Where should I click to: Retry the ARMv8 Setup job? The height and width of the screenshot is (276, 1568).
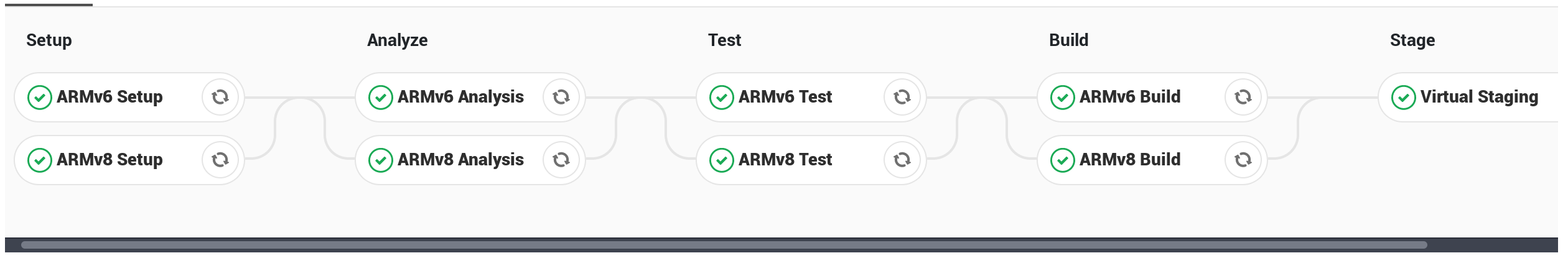click(220, 160)
